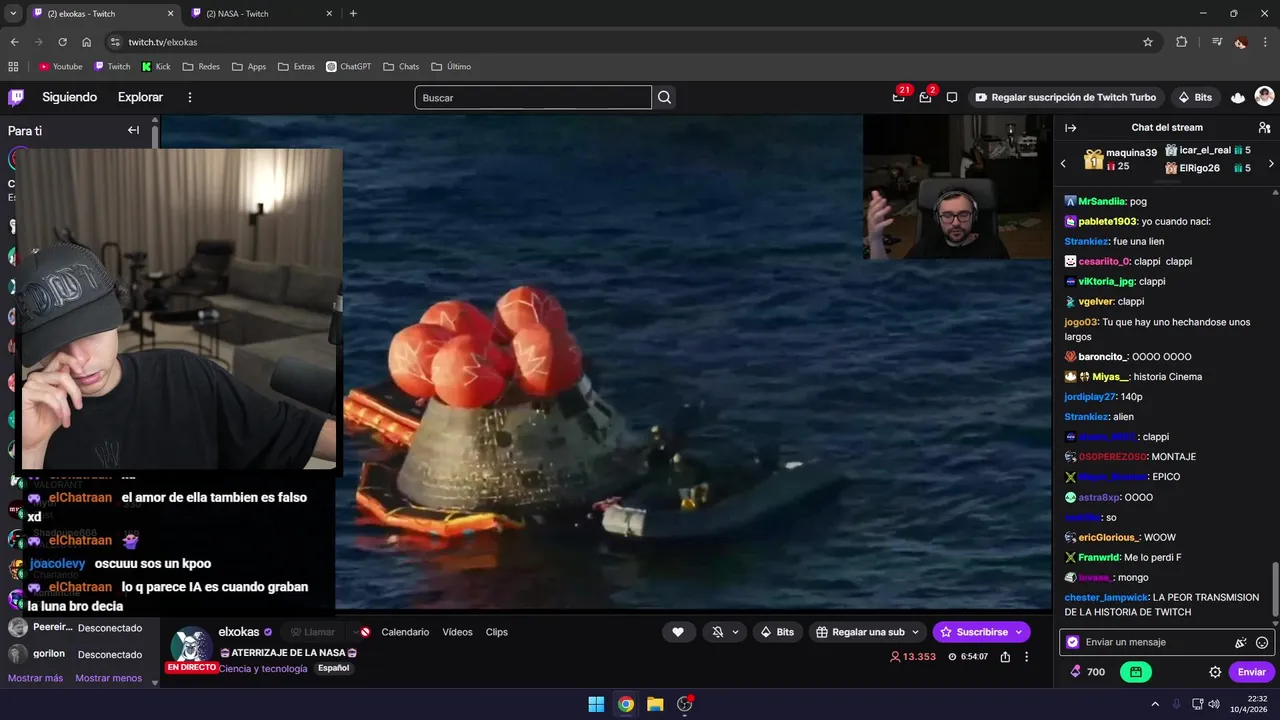Open chat settings gear

pyautogui.click(x=1215, y=672)
